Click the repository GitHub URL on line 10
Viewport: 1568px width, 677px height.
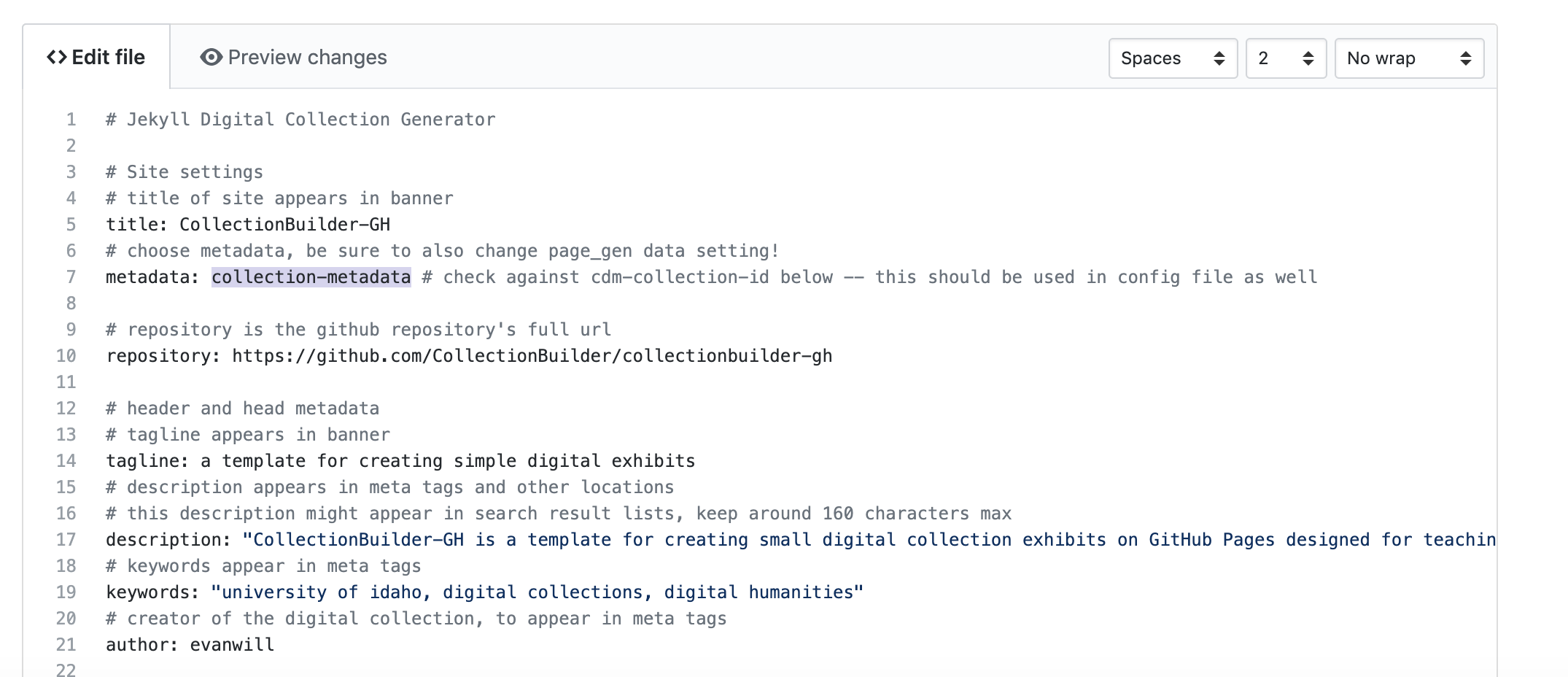tap(532, 356)
